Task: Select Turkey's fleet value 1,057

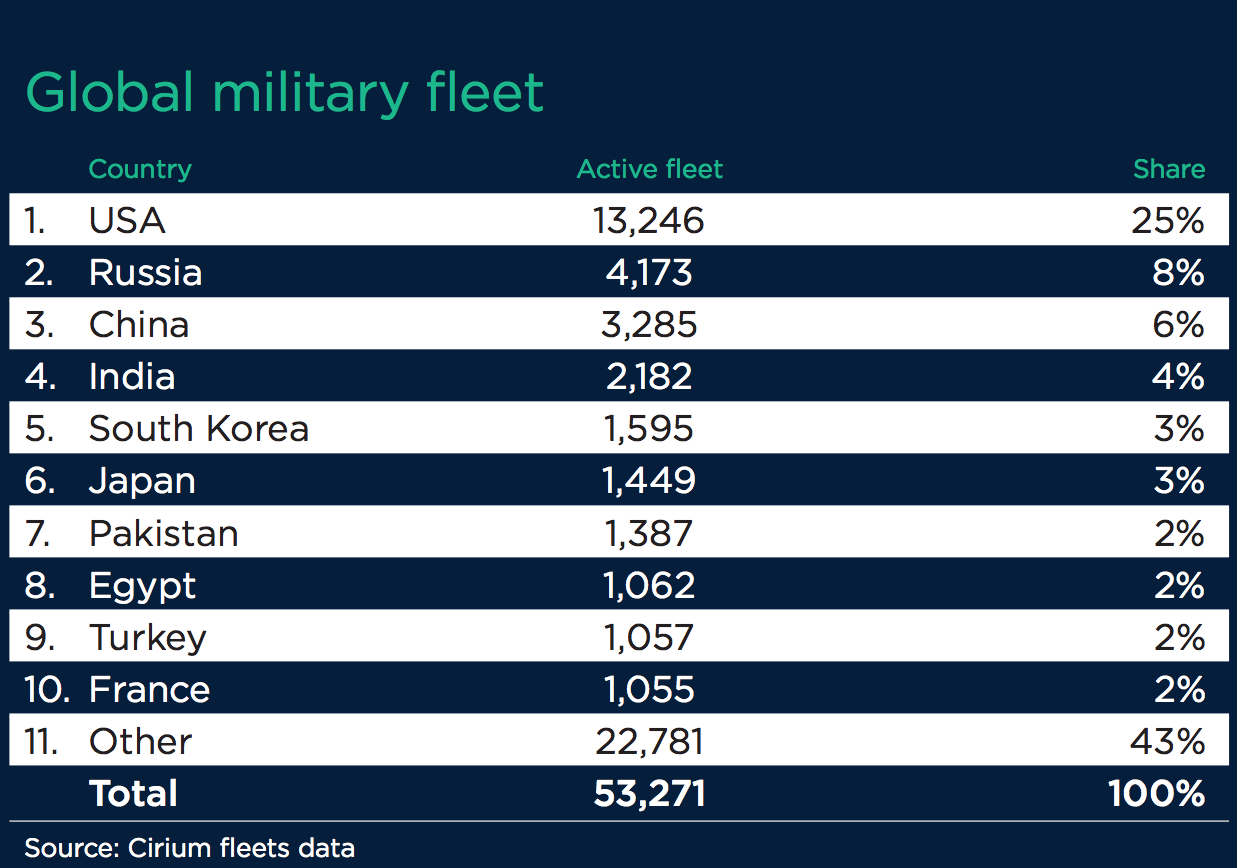Action: (x=649, y=637)
